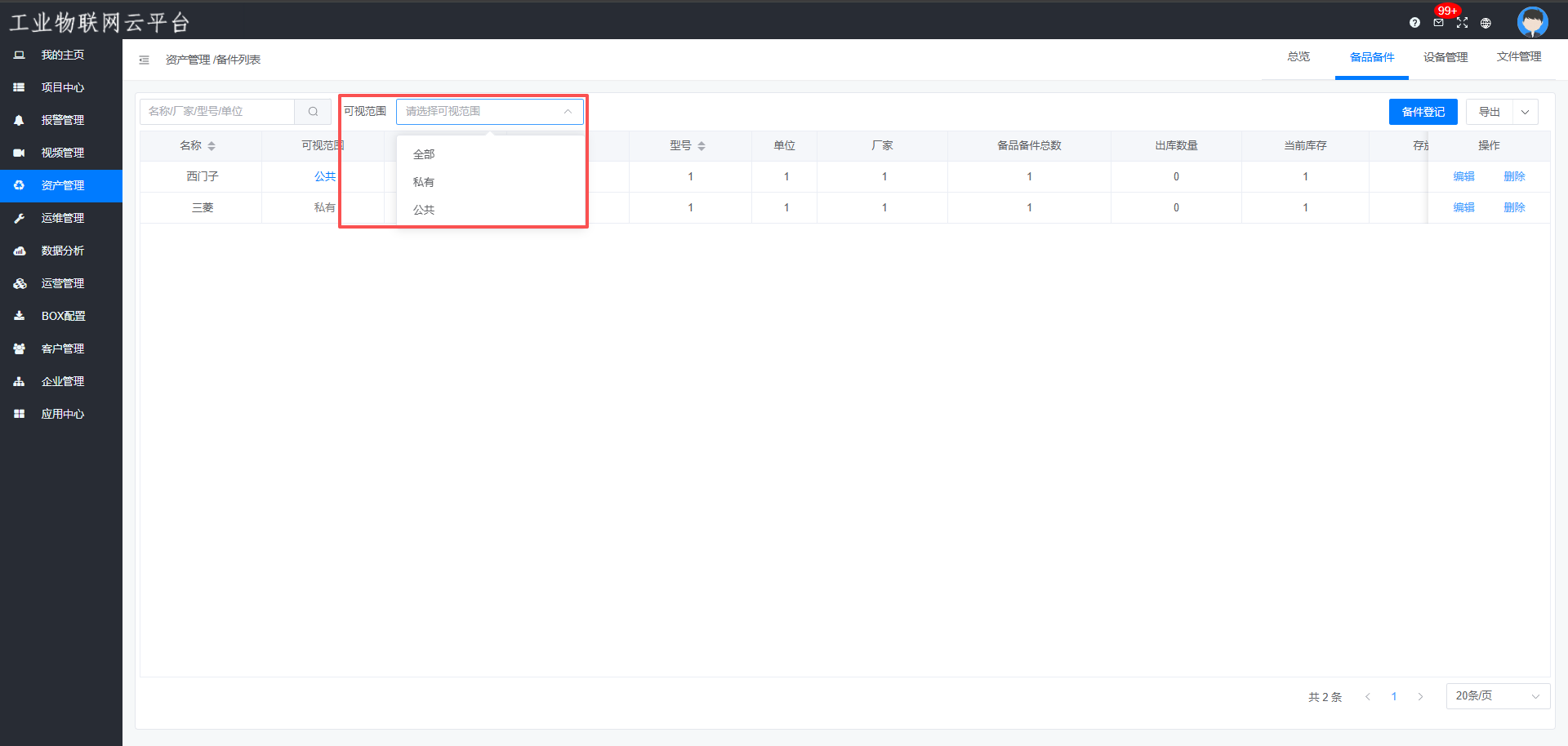This screenshot has height=746, width=1568.
Task: Open the user avatar profile
Action: [1532, 21]
